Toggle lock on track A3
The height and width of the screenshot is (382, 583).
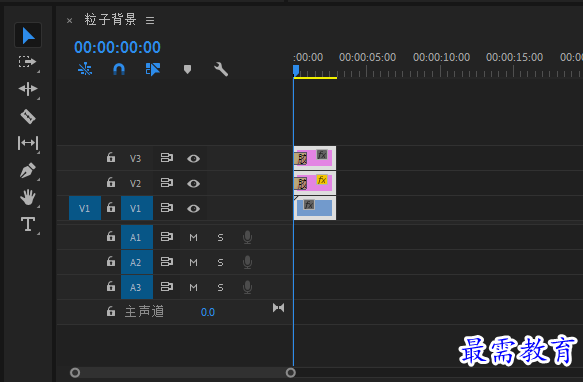111,287
